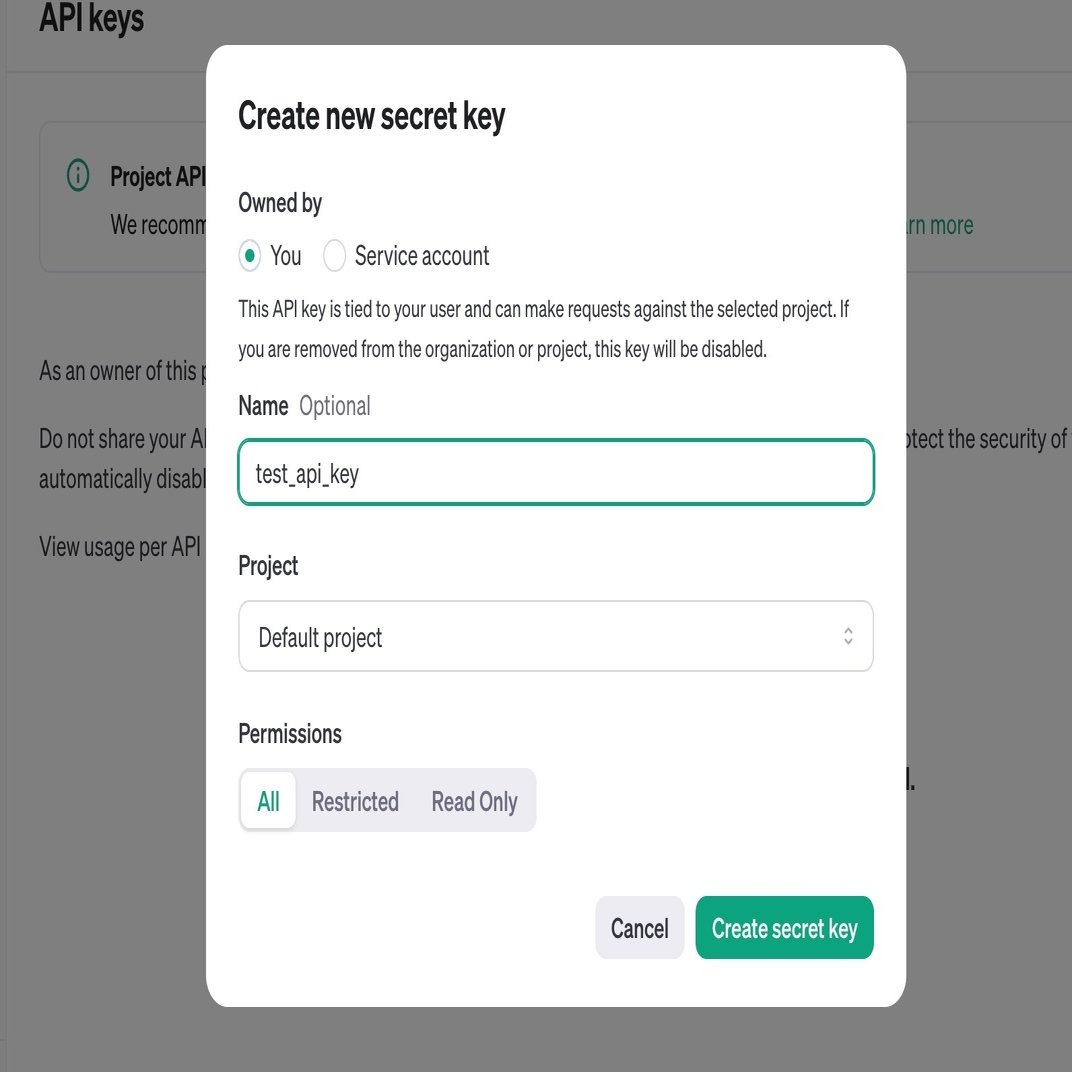Switch permissions to All

coord(268,801)
